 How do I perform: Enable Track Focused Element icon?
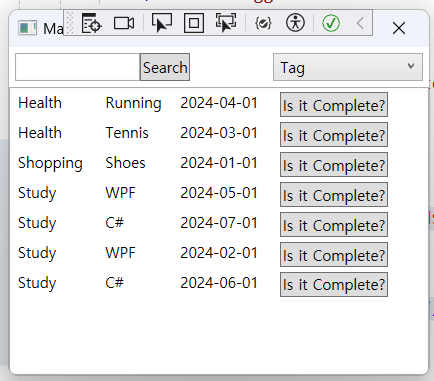[x=226, y=23]
